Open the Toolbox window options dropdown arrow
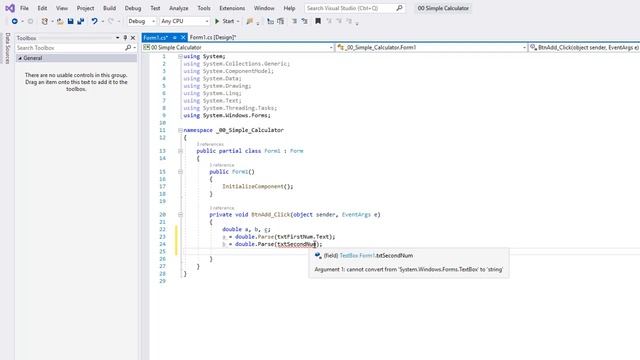Viewport: 640px width, 360px height. [x=118, y=38]
